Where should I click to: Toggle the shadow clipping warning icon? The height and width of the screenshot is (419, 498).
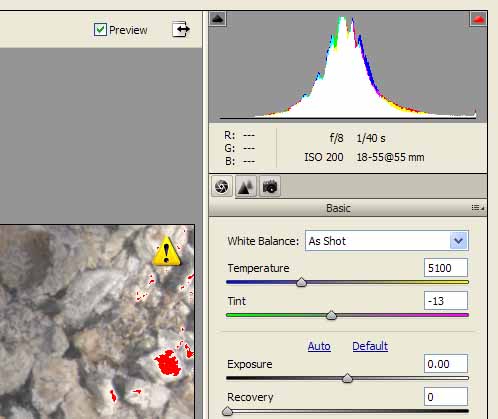218,19
